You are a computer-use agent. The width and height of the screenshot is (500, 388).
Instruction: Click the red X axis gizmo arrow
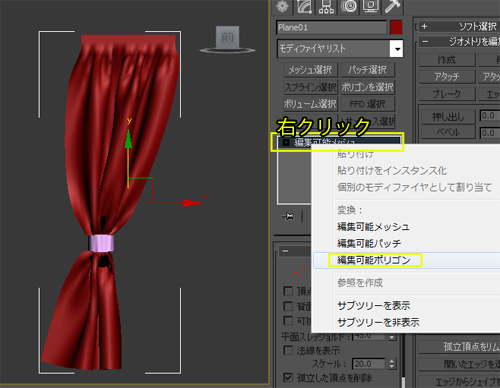tap(191, 203)
